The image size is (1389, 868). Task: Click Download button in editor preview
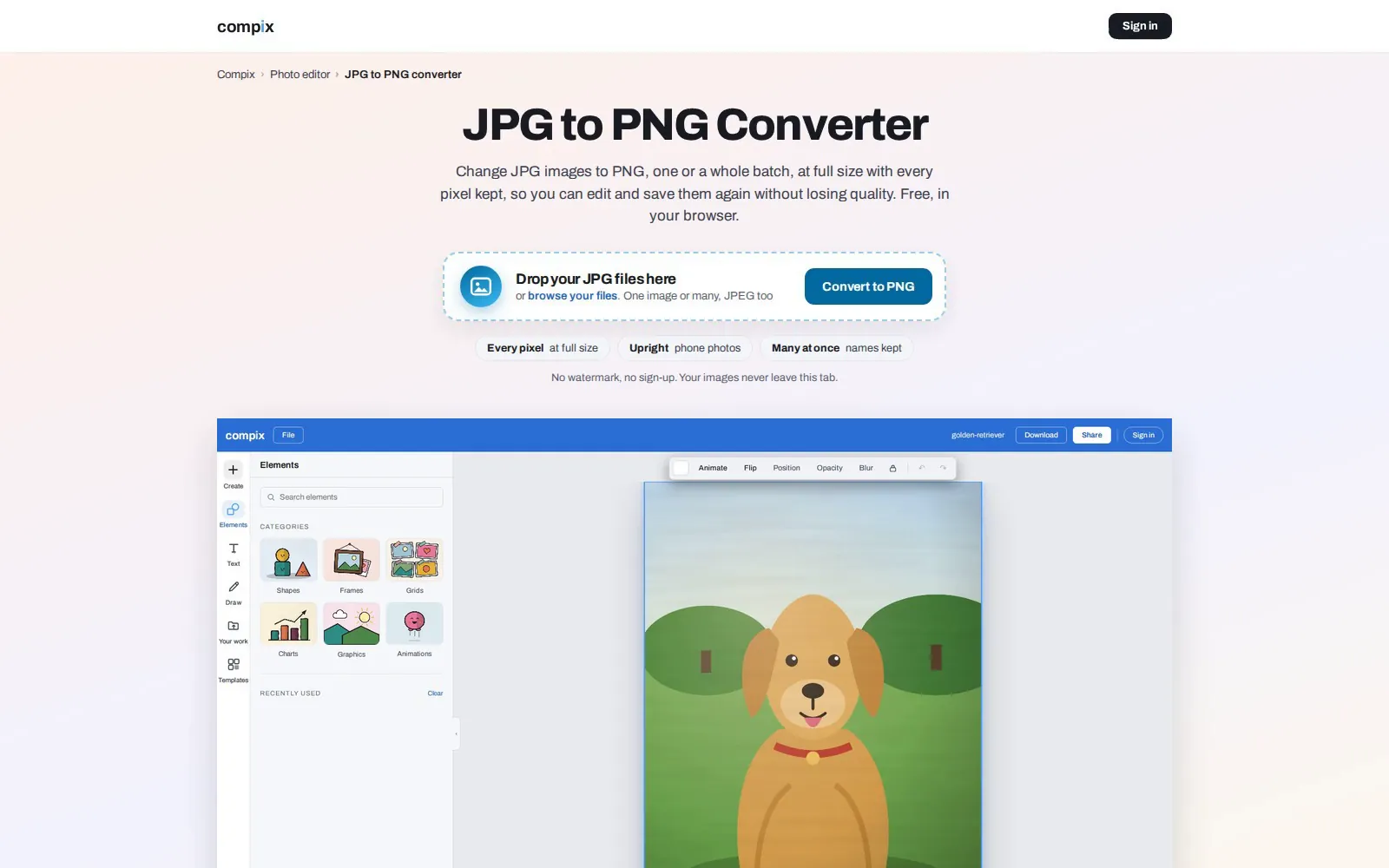(1041, 435)
